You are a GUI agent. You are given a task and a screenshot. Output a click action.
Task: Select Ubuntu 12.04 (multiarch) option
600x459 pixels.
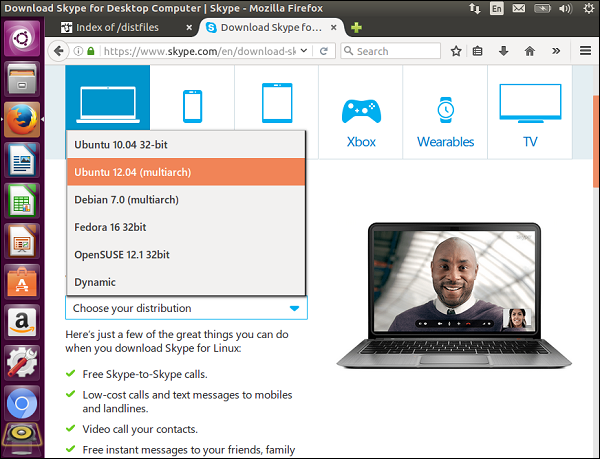(x=186, y=172)
